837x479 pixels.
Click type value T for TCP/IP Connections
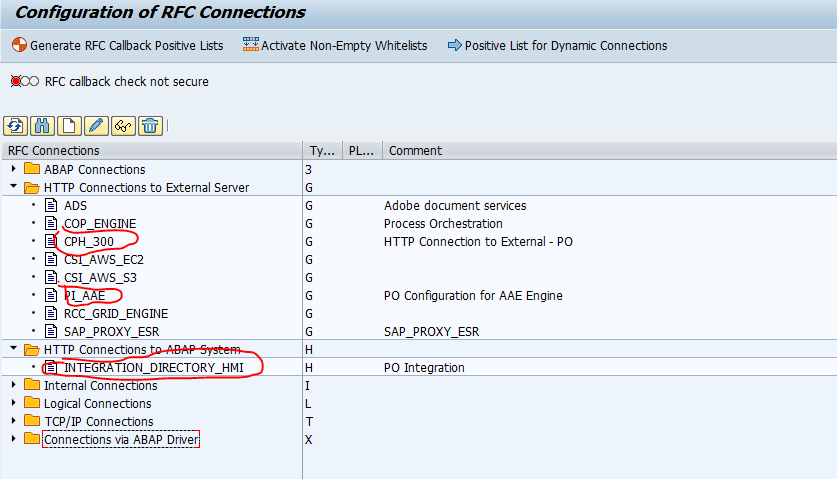click(309, 421)
